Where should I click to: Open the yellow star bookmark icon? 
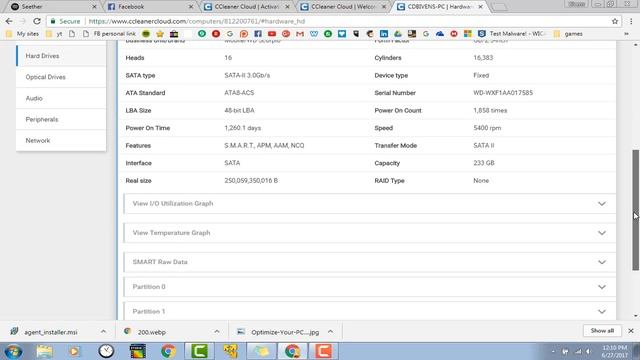(x=160, y=34)
